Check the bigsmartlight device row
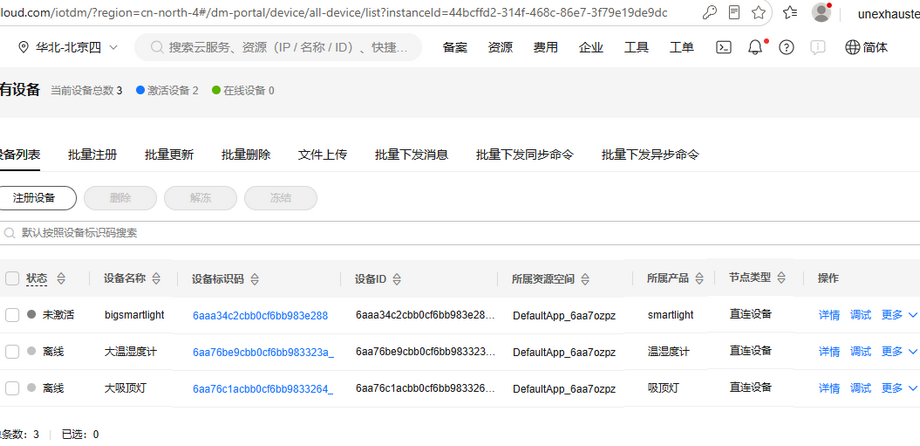 click(x=12, y=315)
